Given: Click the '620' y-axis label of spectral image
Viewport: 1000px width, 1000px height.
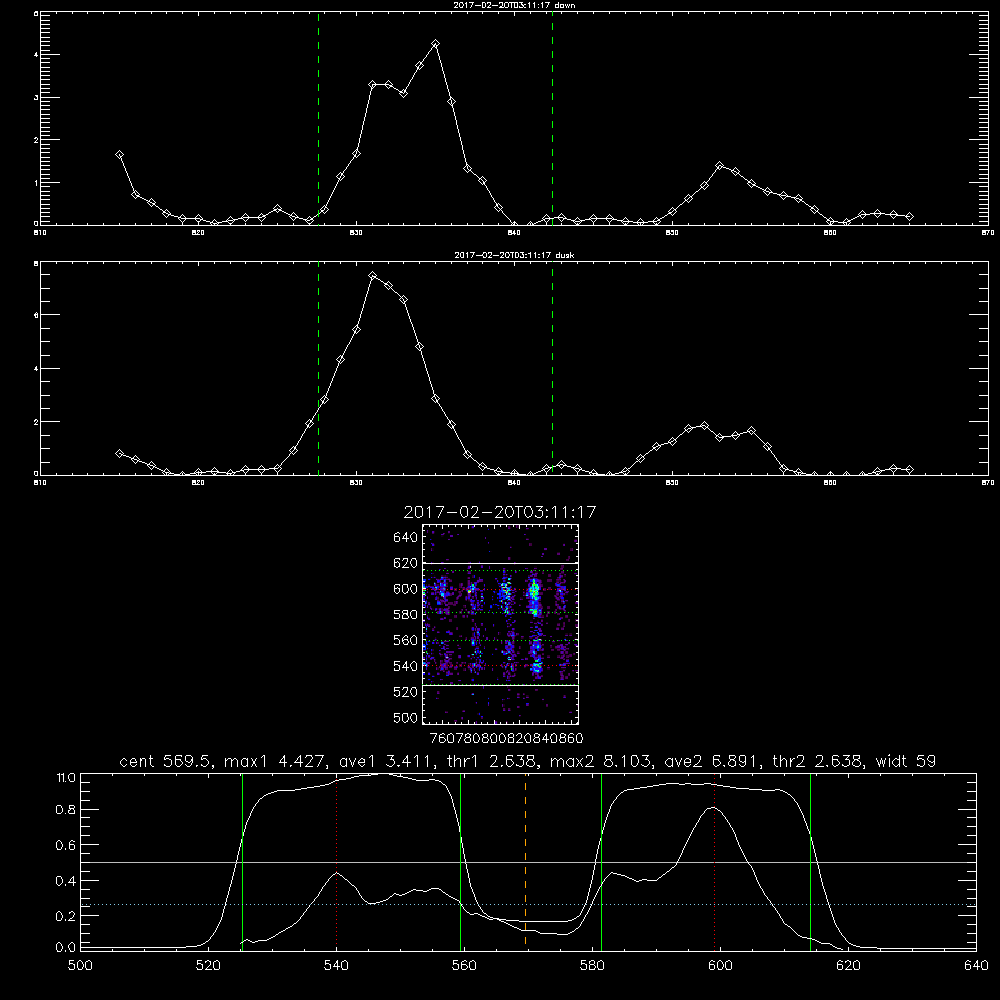Looking at the screenshot, I should 406,563.
